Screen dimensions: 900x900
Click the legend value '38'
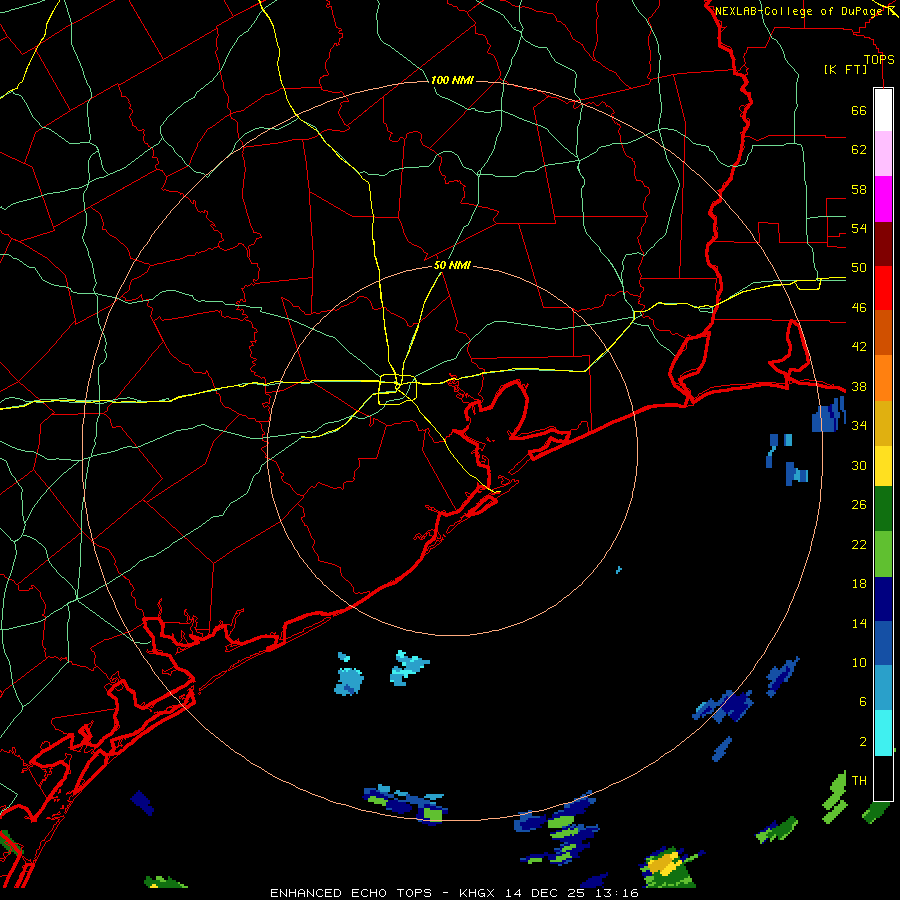coord(859,386)
